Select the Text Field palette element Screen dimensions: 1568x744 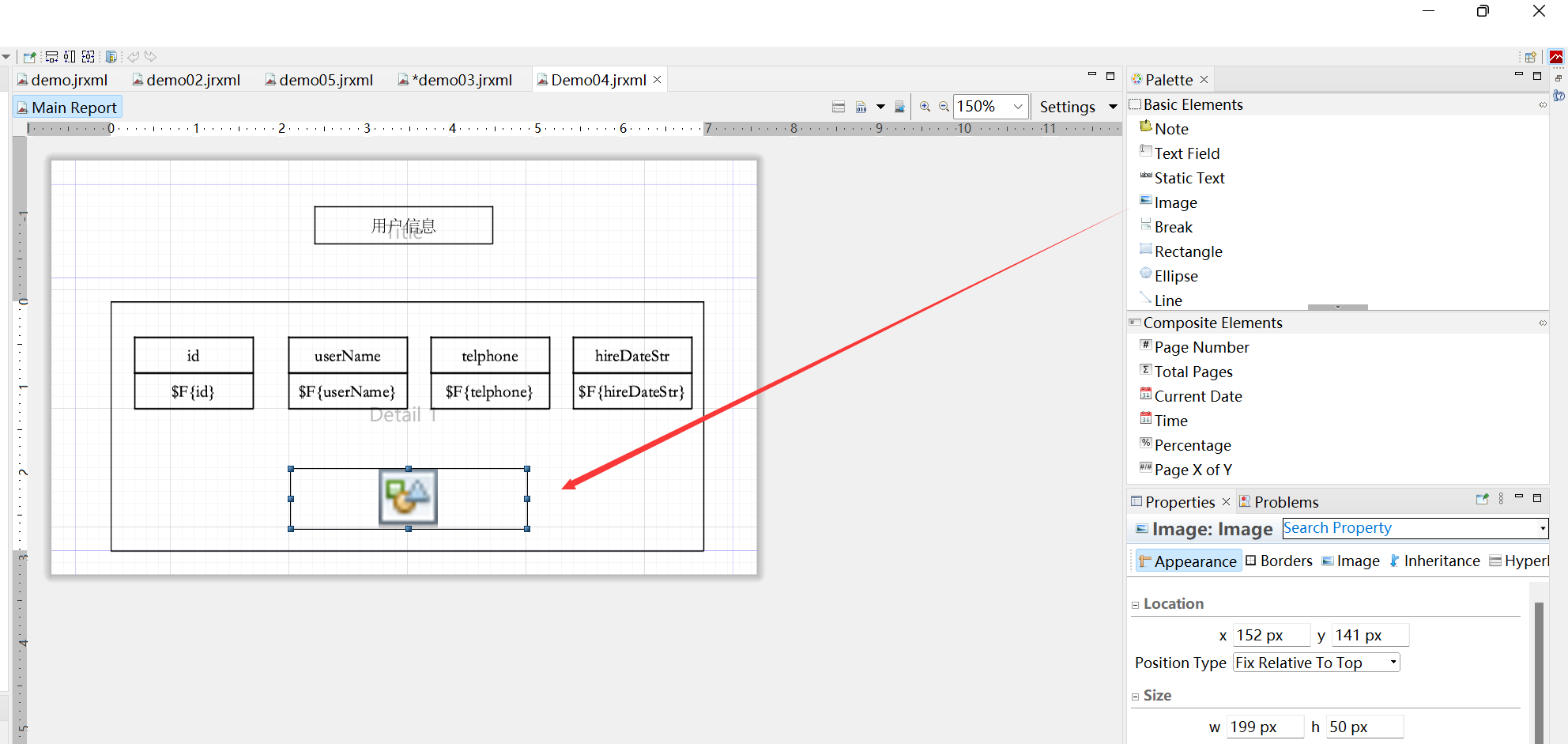point(1185,153)
